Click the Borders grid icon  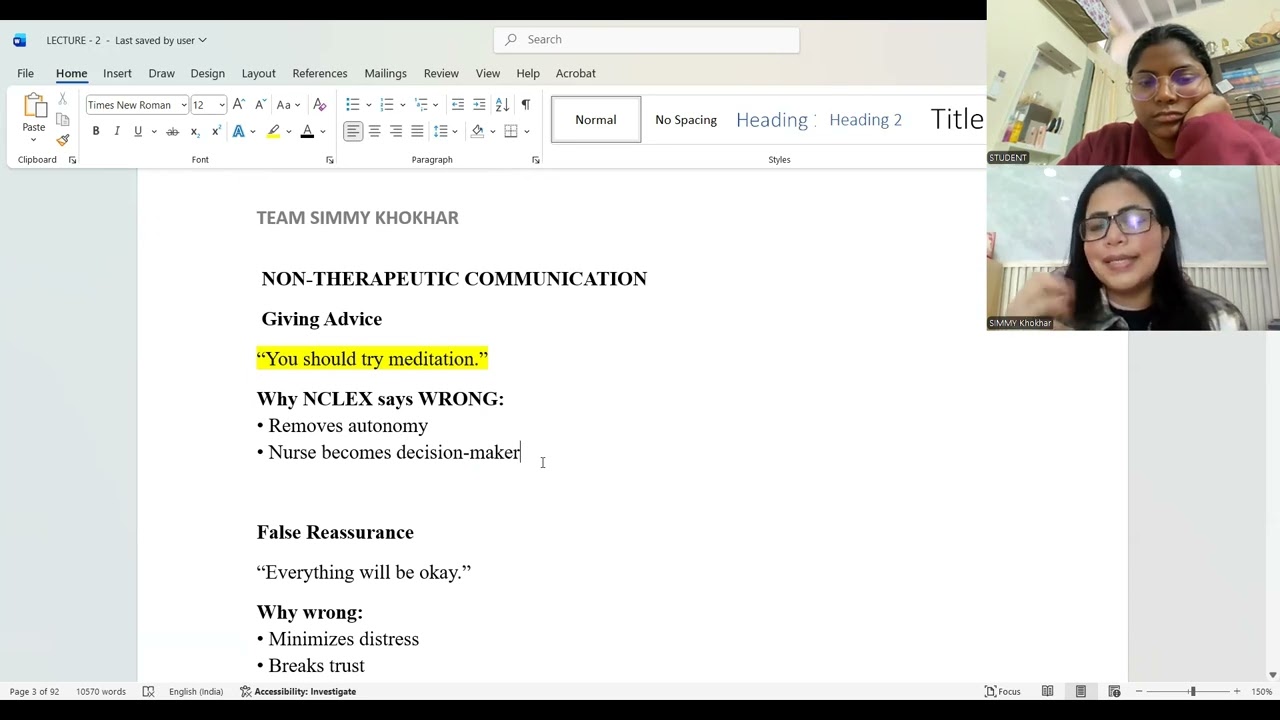511,131
